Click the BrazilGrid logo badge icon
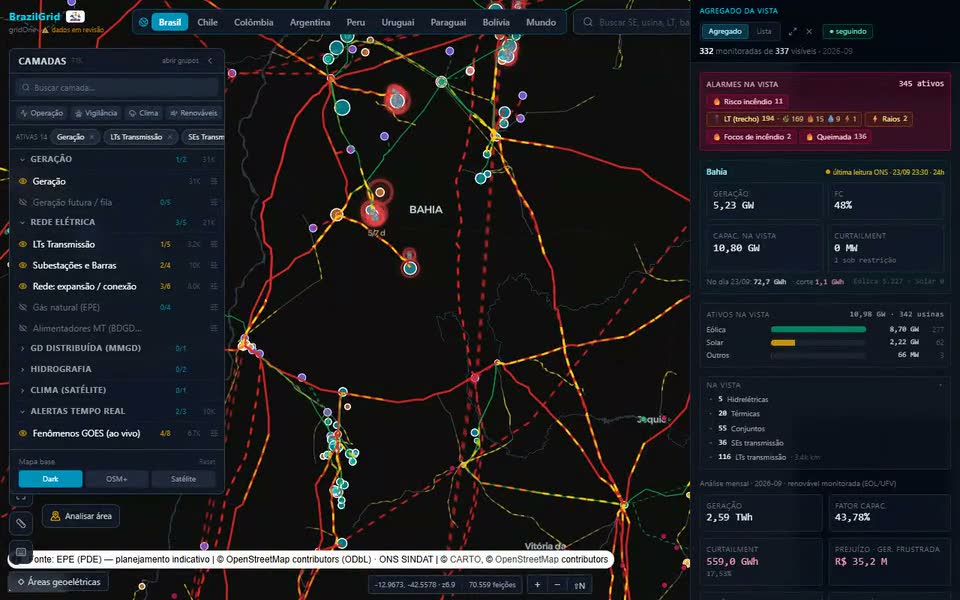 click(75, 17)
